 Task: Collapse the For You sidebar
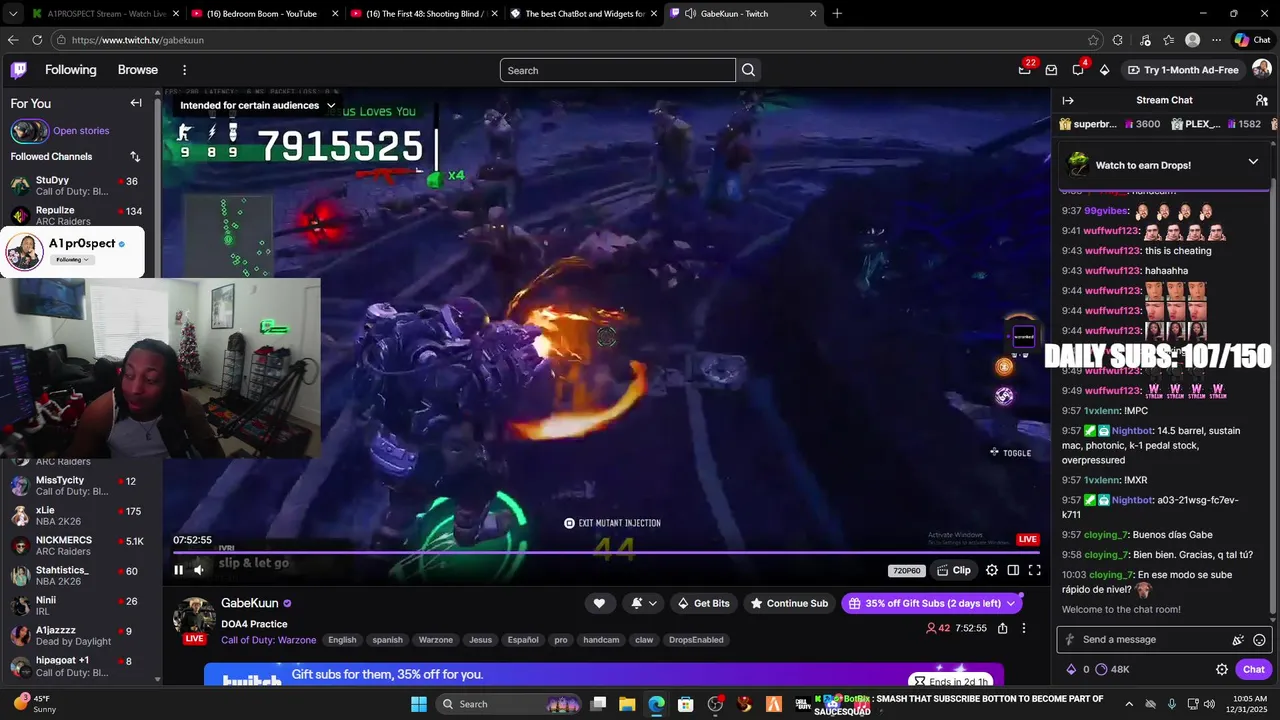tap(136, 103)
